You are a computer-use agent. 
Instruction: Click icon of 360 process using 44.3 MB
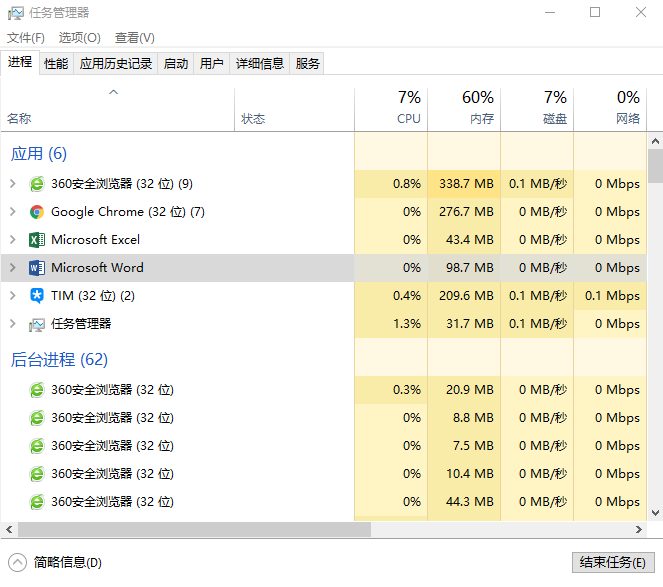click(x=37, y=502)
